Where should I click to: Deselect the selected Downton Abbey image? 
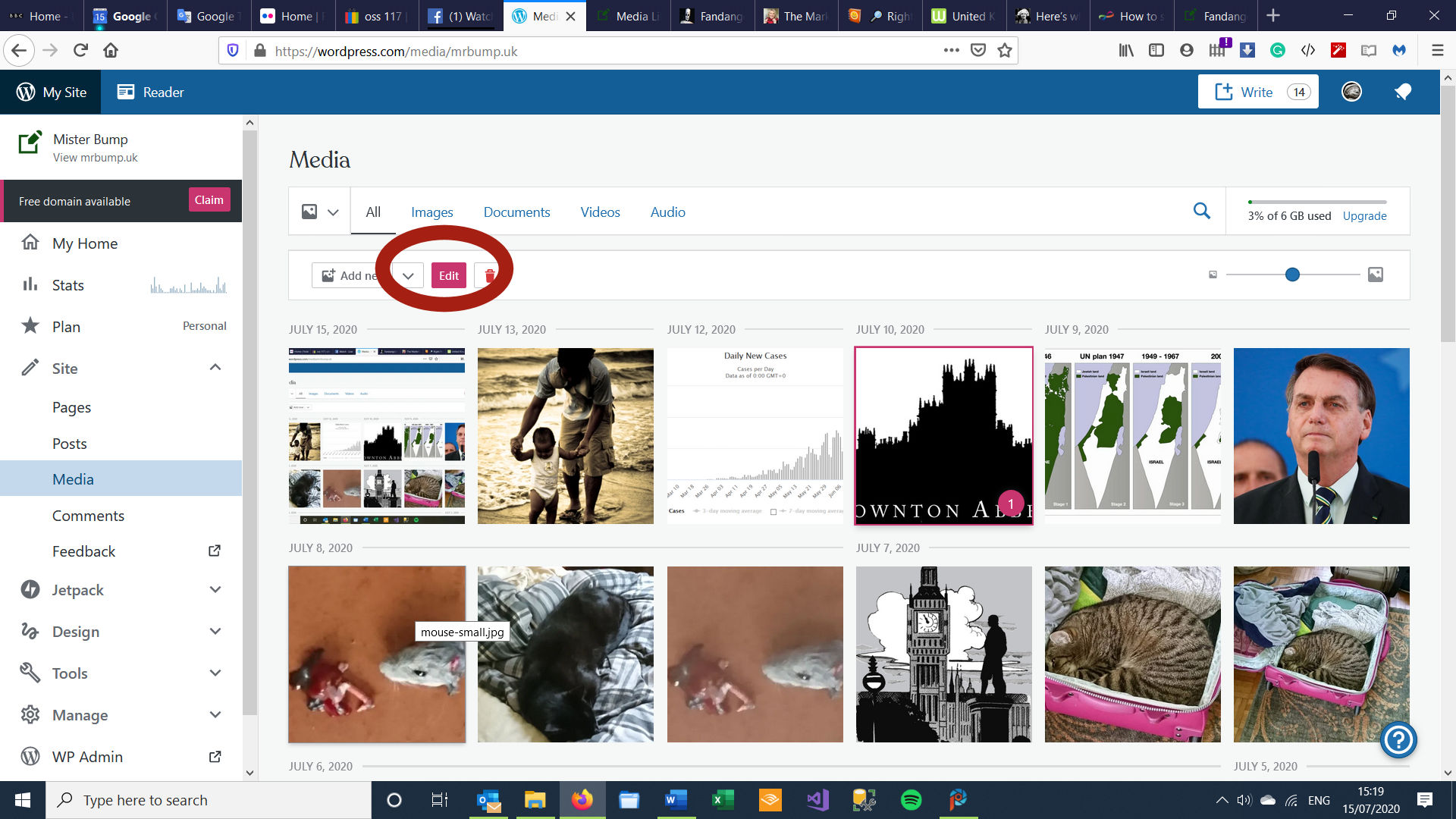click(x=943, y=435)
